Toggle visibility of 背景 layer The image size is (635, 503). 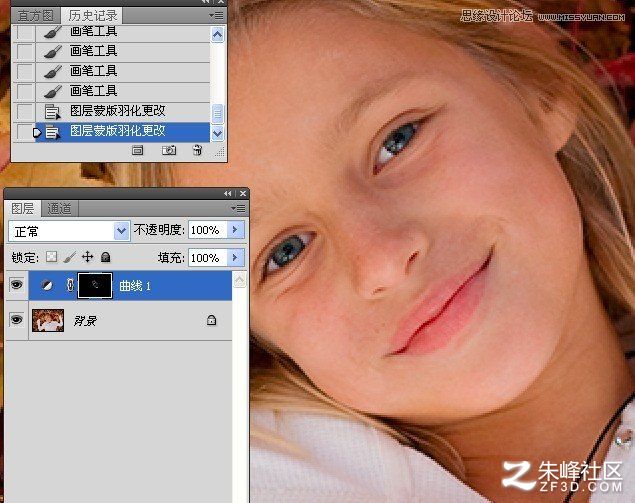click(16, 320)
